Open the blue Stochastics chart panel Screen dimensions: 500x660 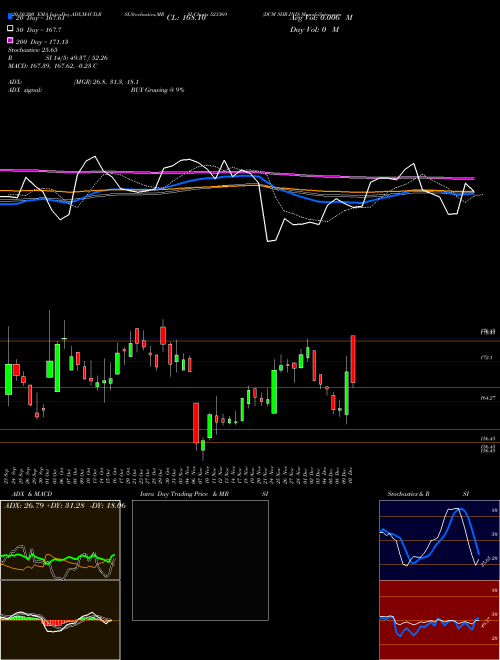click(x=439, y=540)
